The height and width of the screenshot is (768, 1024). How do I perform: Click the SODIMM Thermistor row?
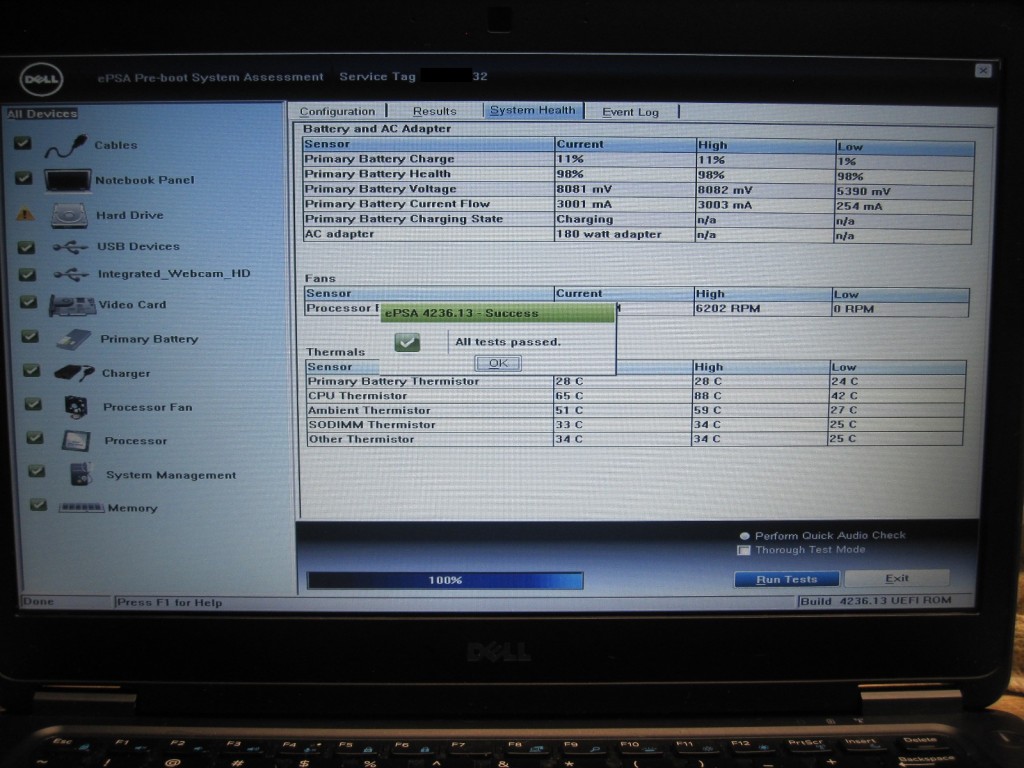click(635, 424)
